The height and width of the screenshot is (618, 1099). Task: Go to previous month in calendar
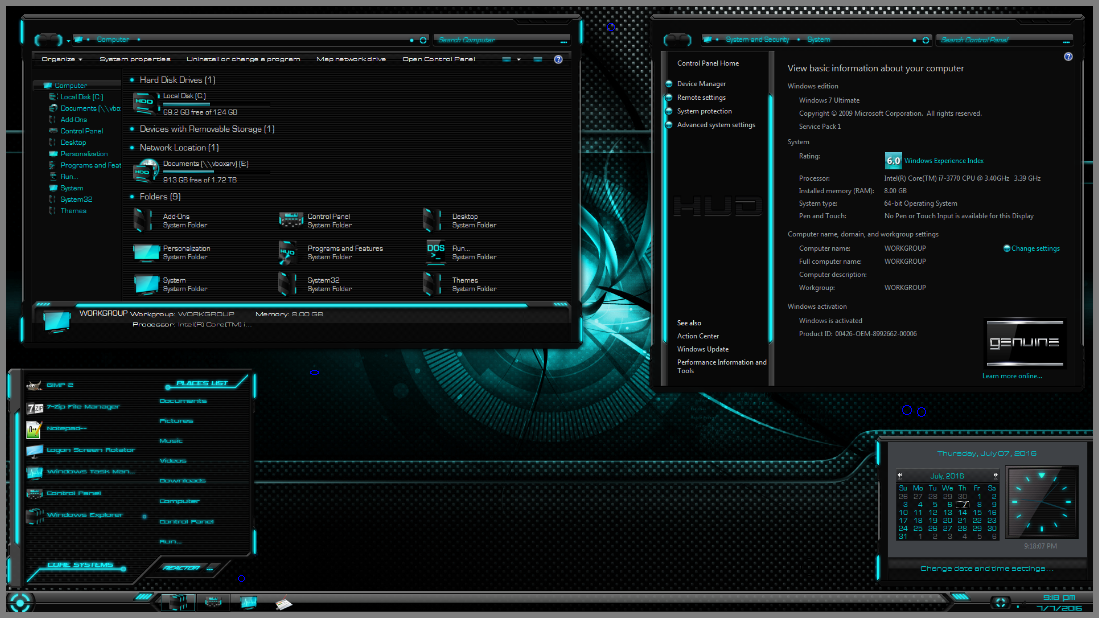(900, 475)
